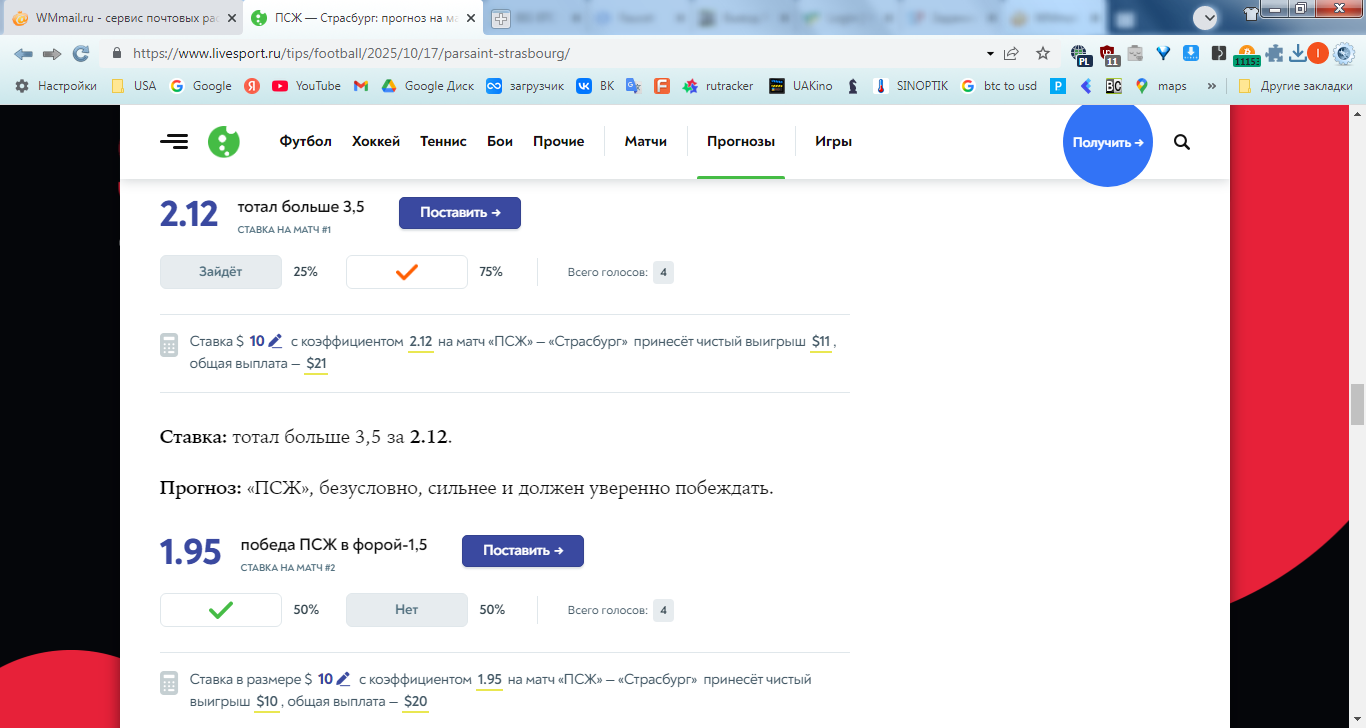Screen dimensions: 1366x728
Task: Click the calculator icon beside the 1.95 bet summary
Action: point(169,684)
